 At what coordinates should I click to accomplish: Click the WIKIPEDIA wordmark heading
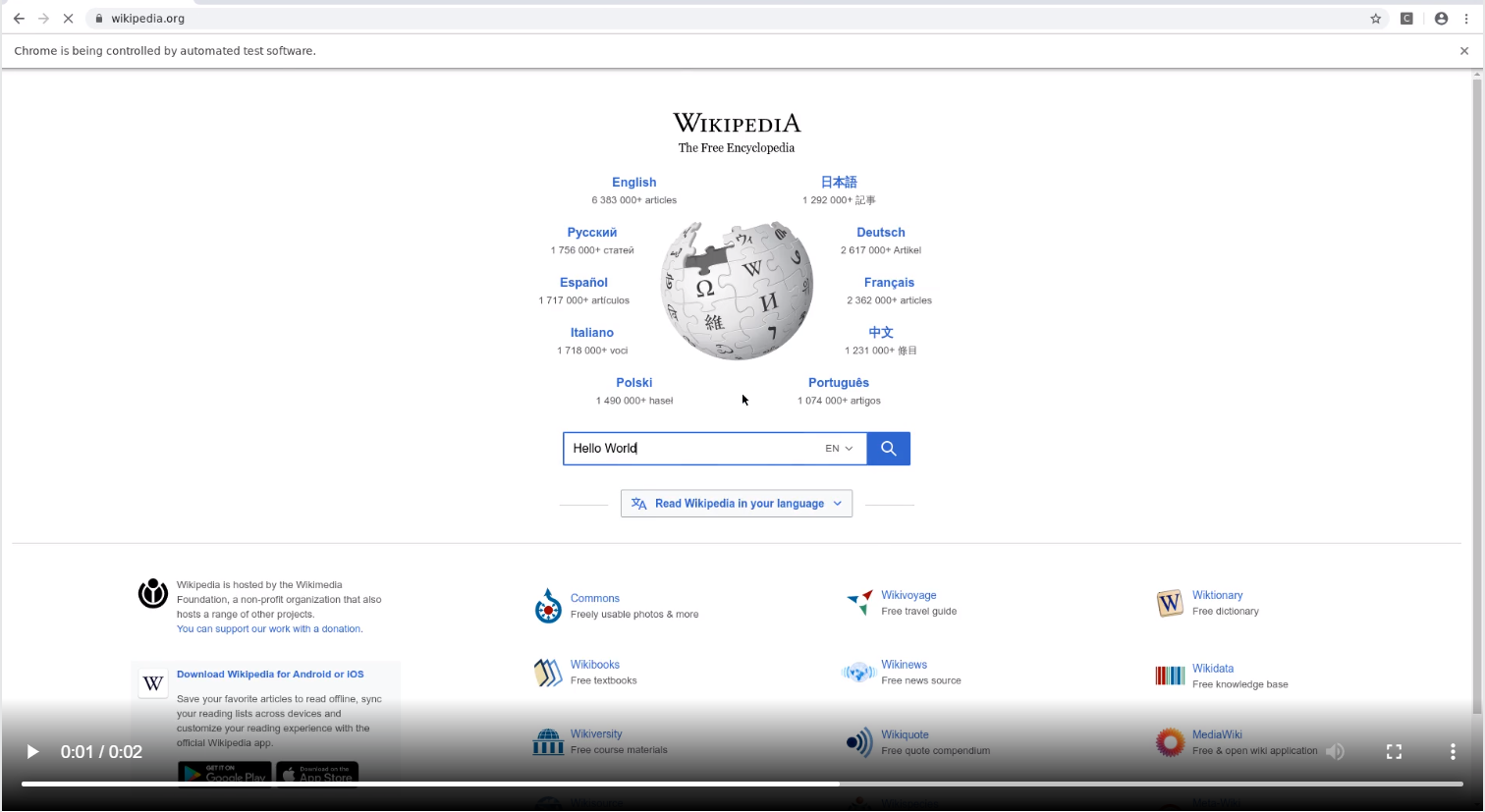tap(737, 124)
